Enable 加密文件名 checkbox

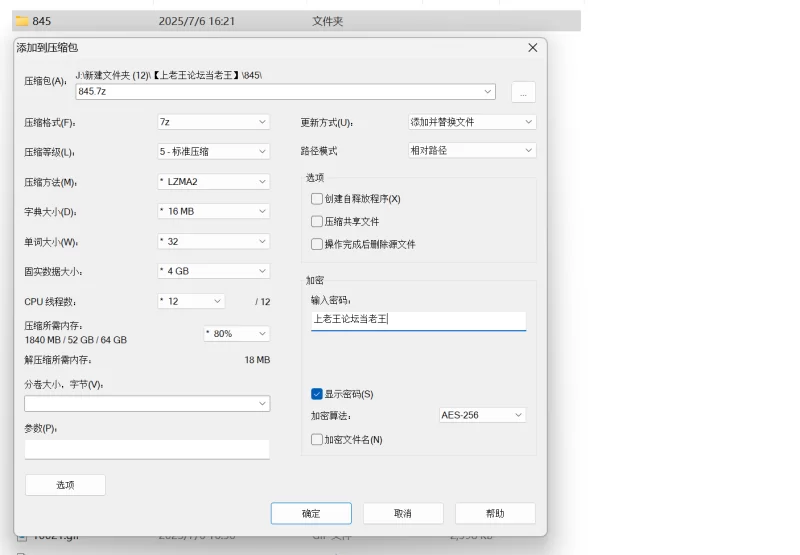click(317, 439)
